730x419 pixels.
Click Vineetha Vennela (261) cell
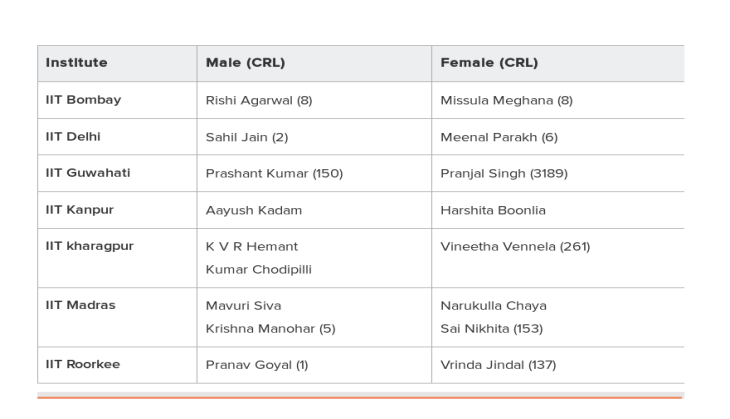(x=515, y=247)
